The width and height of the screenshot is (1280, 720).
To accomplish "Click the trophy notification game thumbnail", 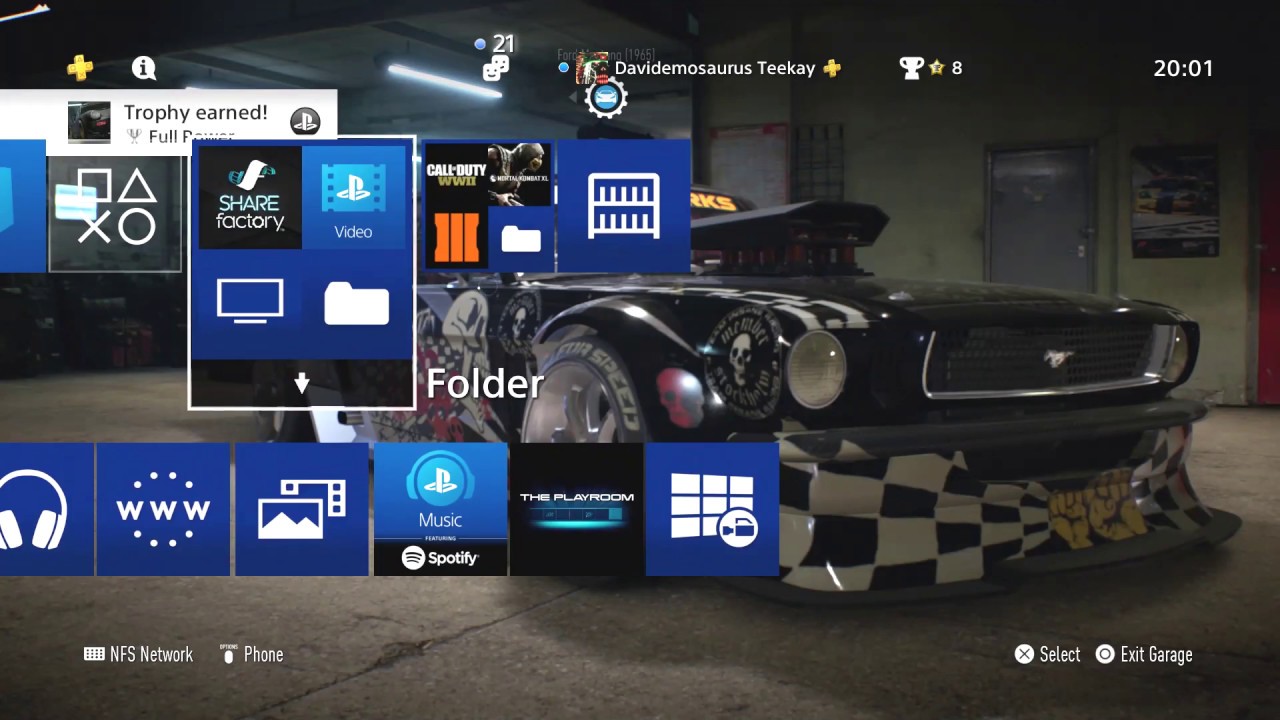I will point(89,122).
